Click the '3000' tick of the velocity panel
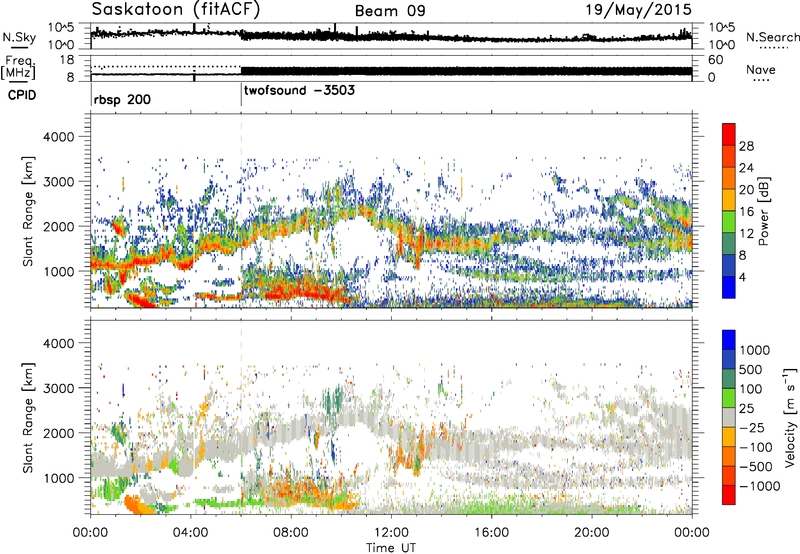The width and height of the screenshot is (800, 554). tap(60, 388)
